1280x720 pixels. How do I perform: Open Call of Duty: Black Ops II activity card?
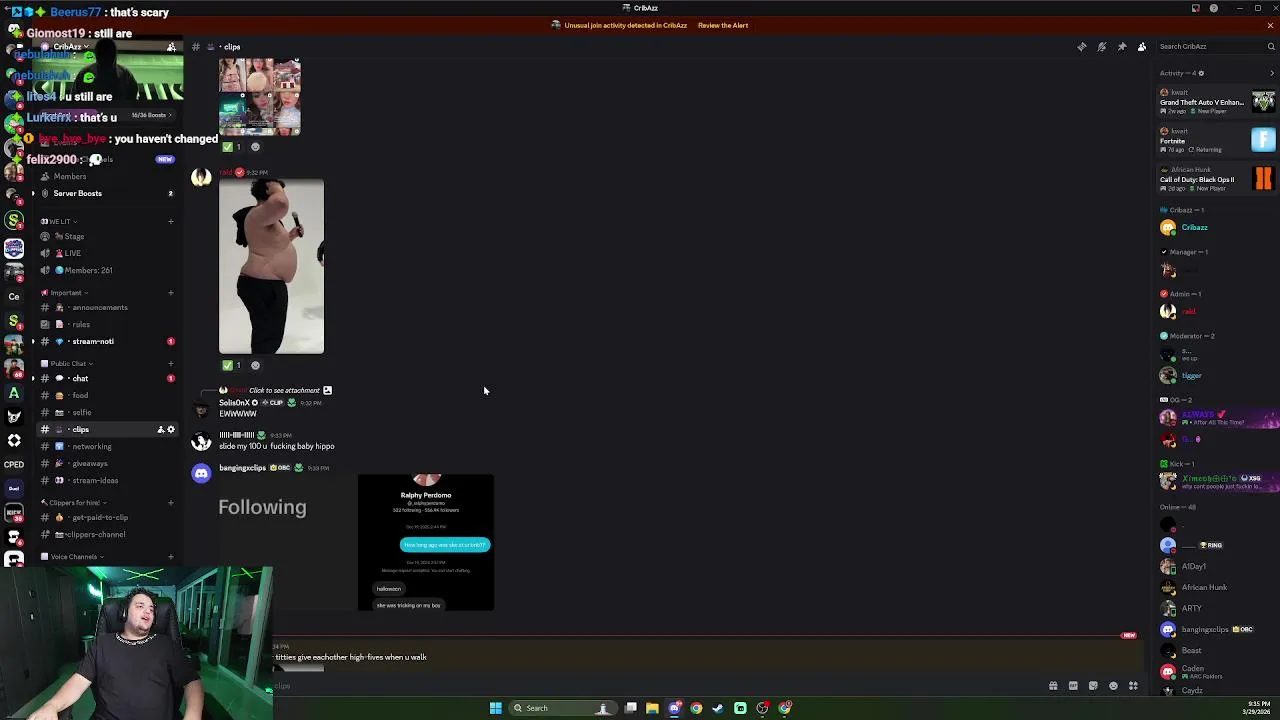click(x=1217, y=179)
